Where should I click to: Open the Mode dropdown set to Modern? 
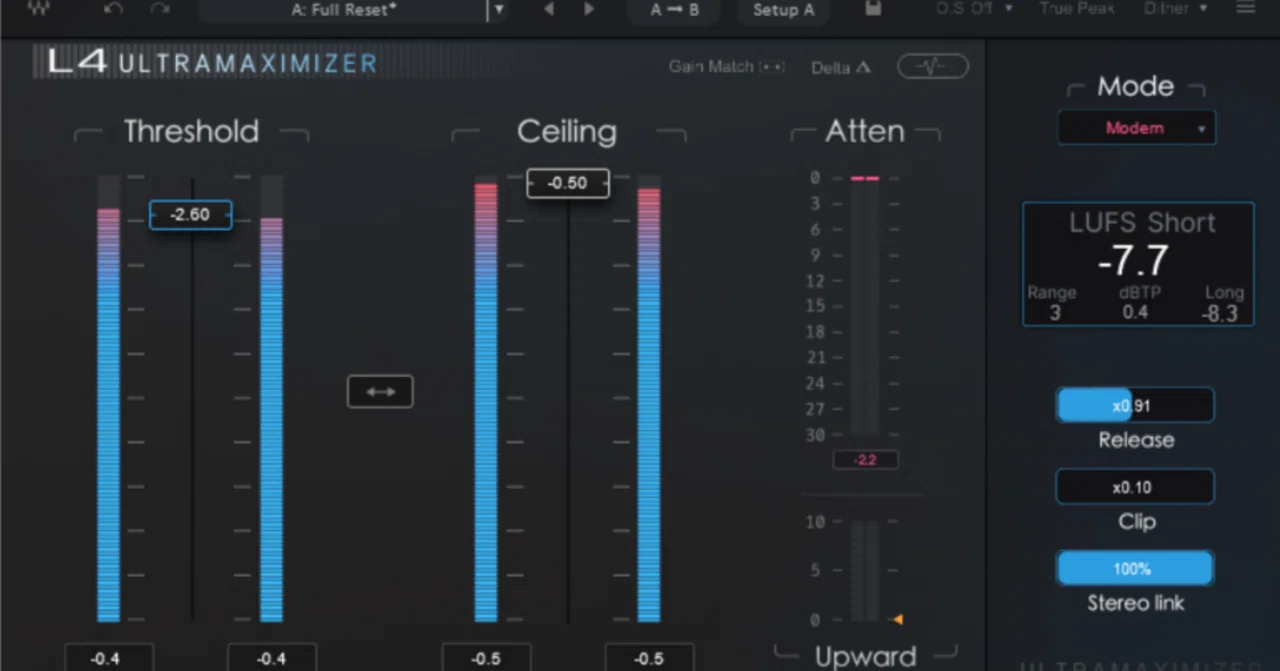point(1137,128)
